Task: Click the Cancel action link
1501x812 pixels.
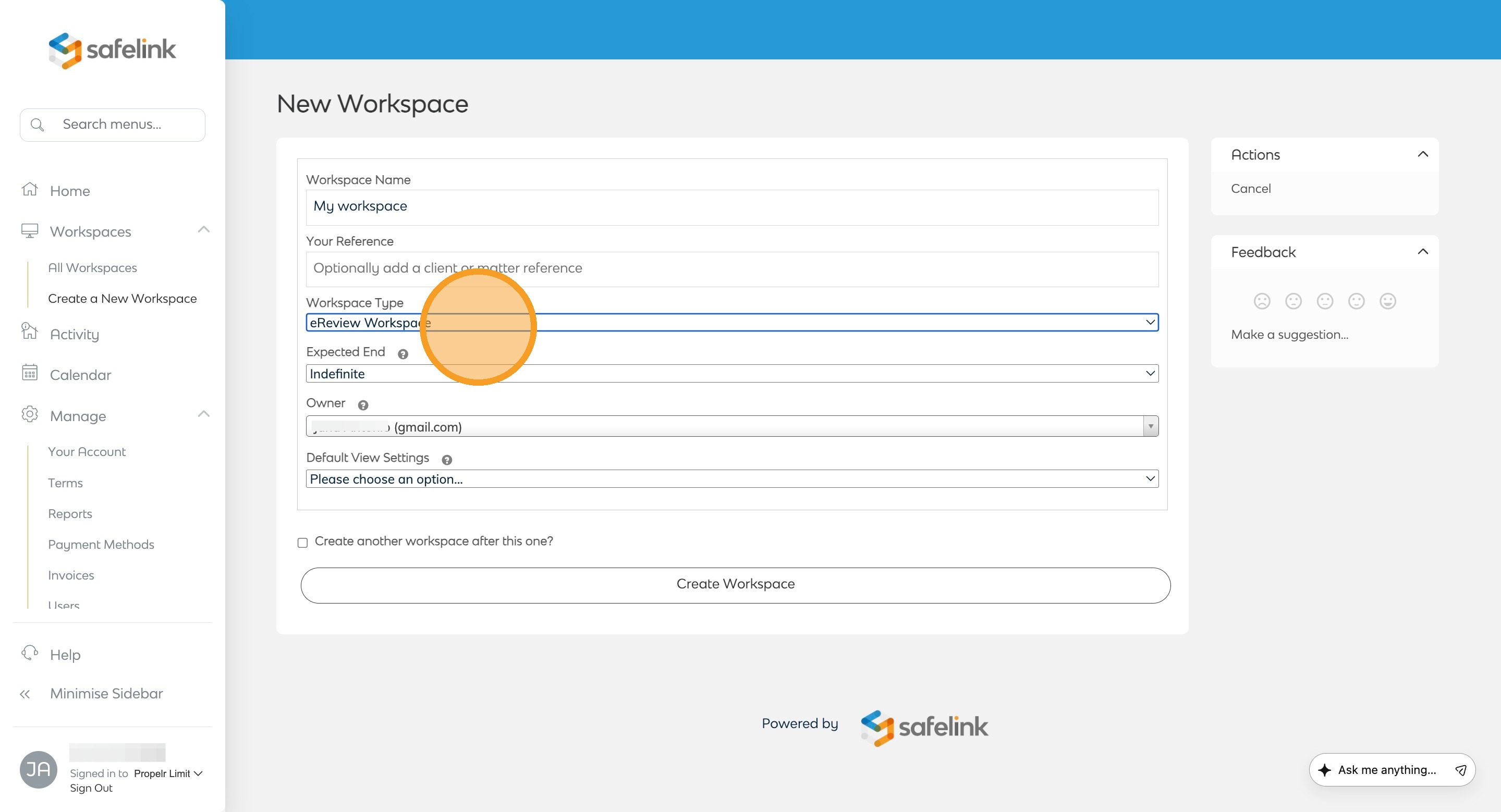Action: (x=1250, y=189)
